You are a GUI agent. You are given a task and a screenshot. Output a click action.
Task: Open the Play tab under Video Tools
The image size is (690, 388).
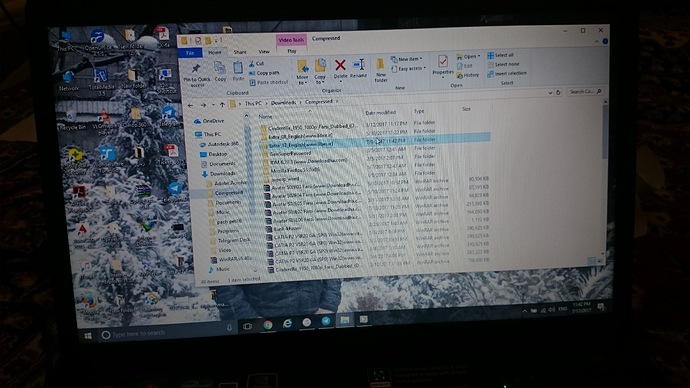click(292, 51)
